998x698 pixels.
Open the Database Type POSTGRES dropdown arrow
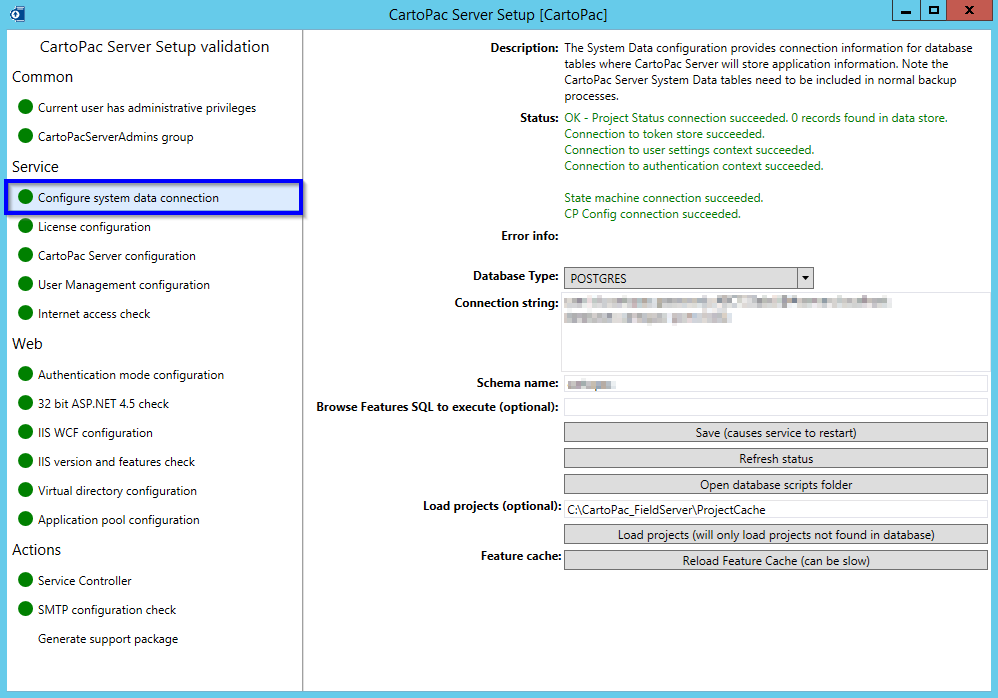click(x=805, y=278)
